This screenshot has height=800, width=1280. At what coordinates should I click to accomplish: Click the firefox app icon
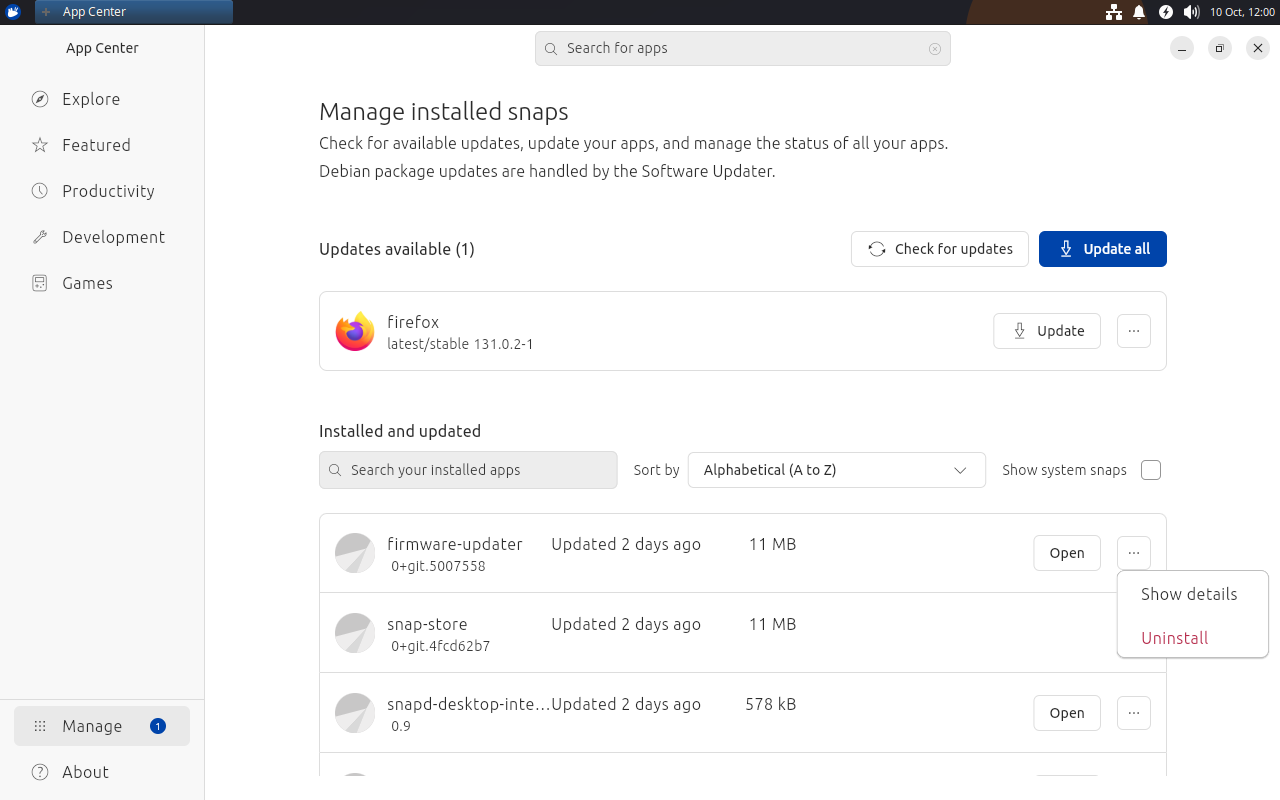point(355,331)
